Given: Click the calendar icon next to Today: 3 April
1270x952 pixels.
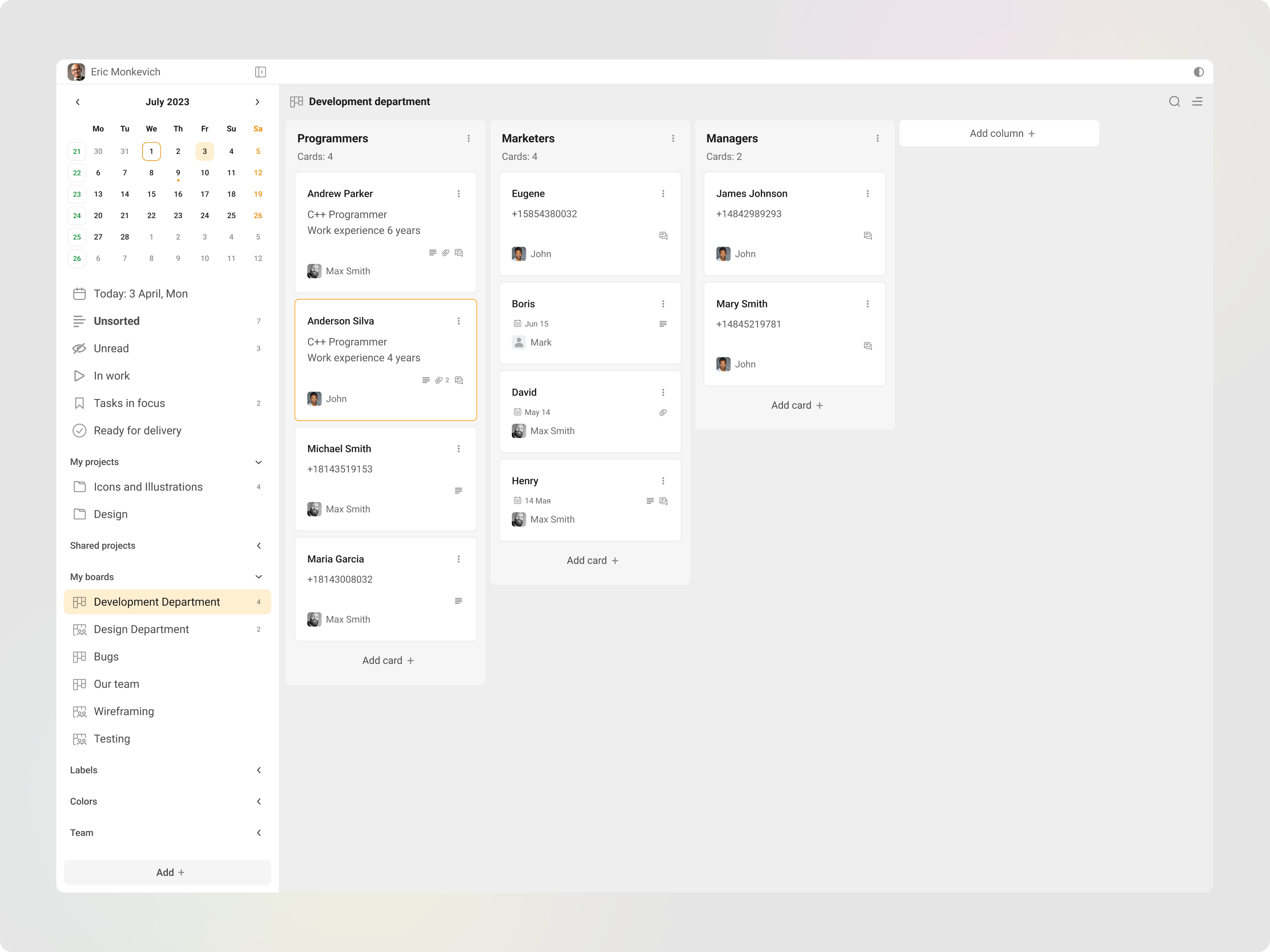Looking at the screenshot, I should click(79, 293).
